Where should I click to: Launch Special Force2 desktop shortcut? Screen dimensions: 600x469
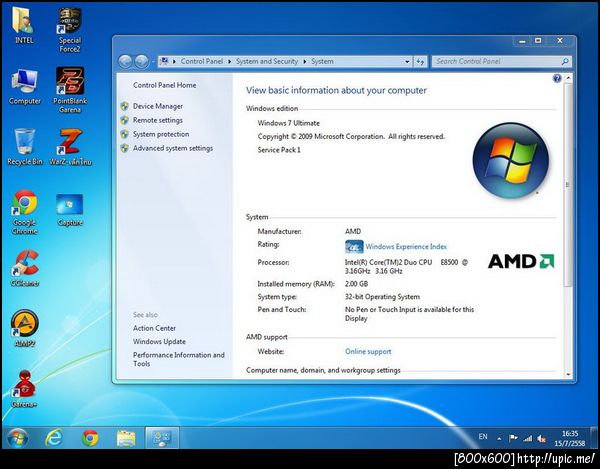point(70,29)
